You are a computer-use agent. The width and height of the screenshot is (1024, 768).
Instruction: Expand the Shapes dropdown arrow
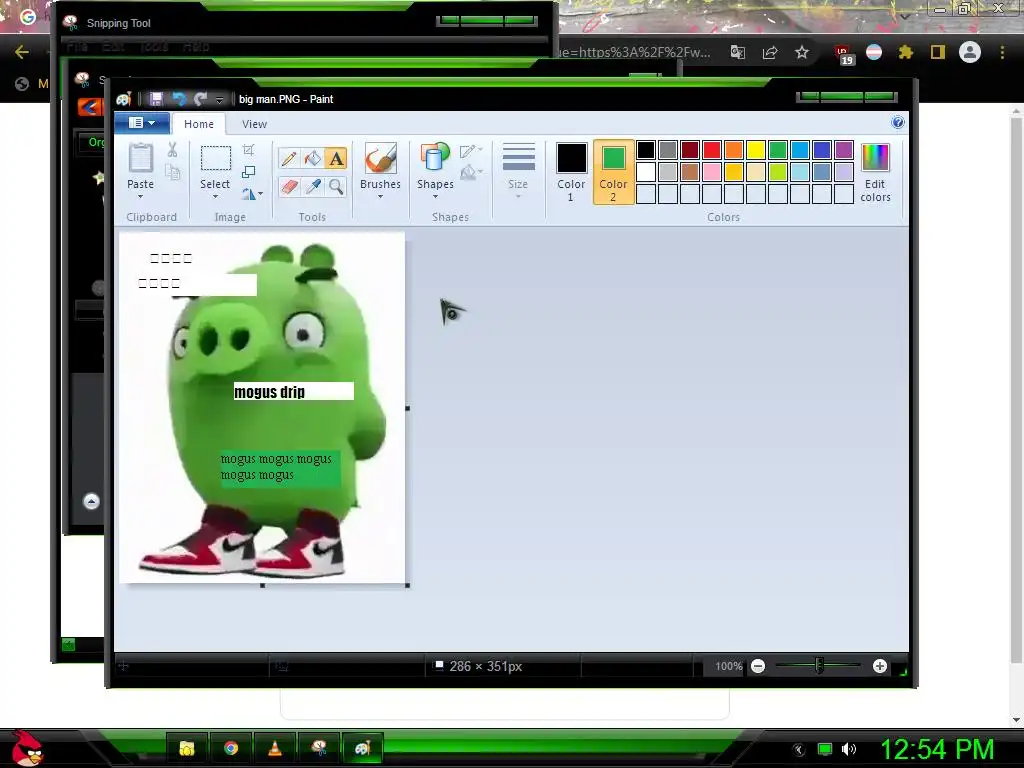[x=435, y=197]
